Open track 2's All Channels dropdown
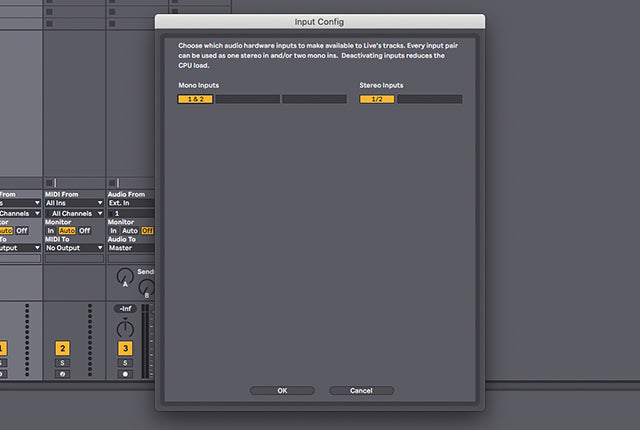Image resolution: width=640 pixels, height=430 pixels. [74, 213]
